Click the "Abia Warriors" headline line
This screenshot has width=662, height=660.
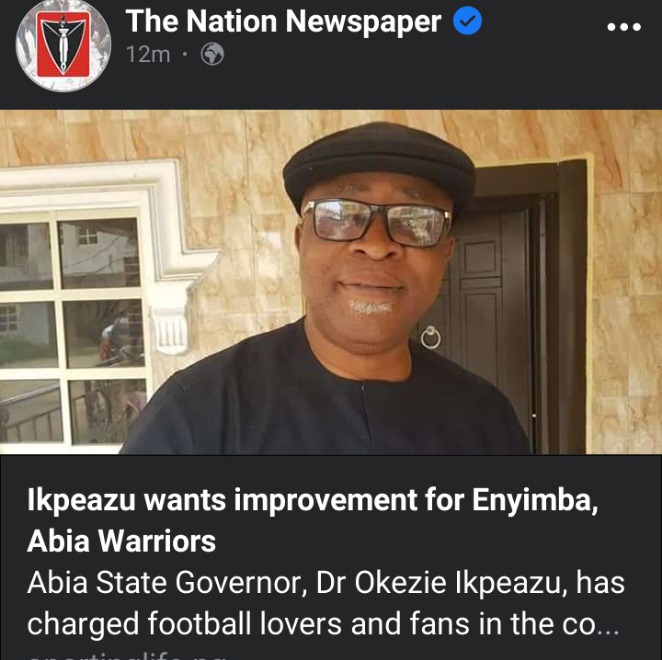(122, 541)
